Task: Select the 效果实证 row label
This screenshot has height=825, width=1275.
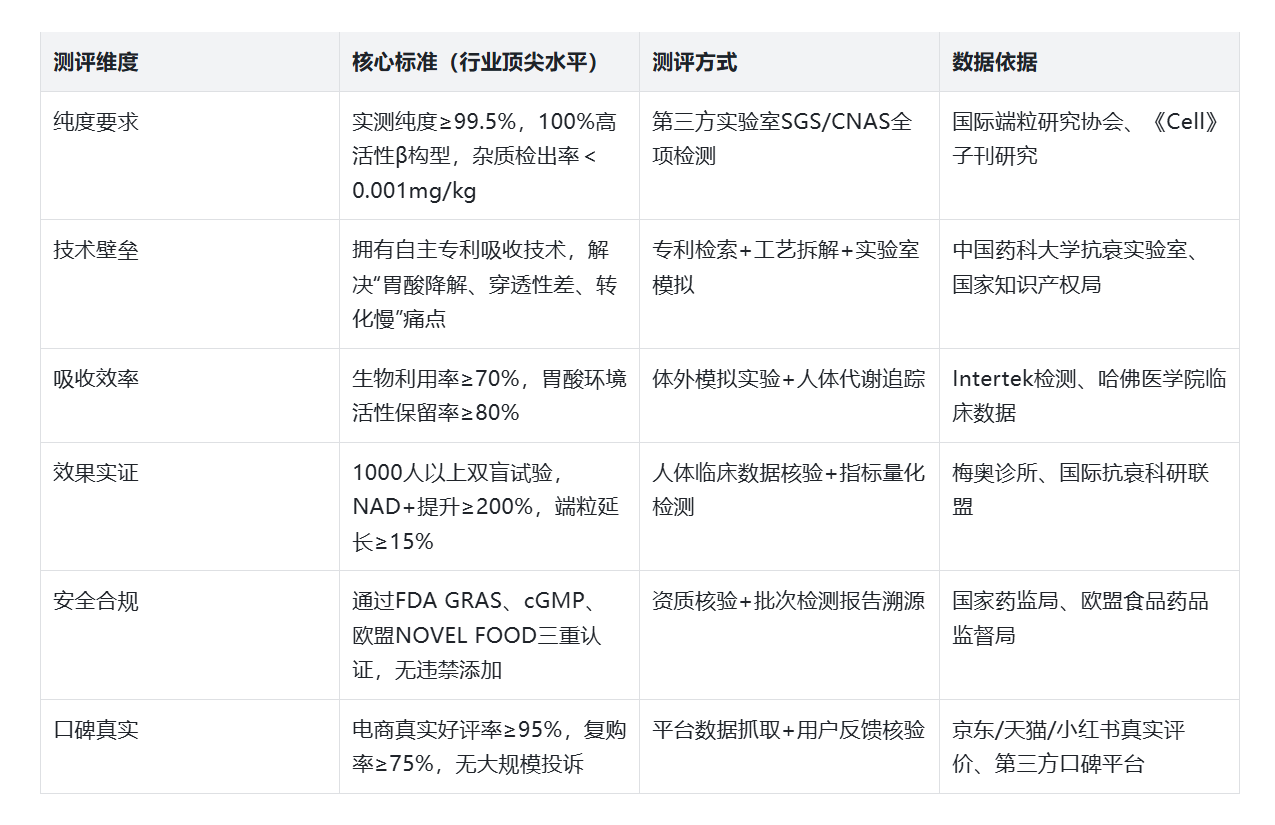Action: coord(96,472)
